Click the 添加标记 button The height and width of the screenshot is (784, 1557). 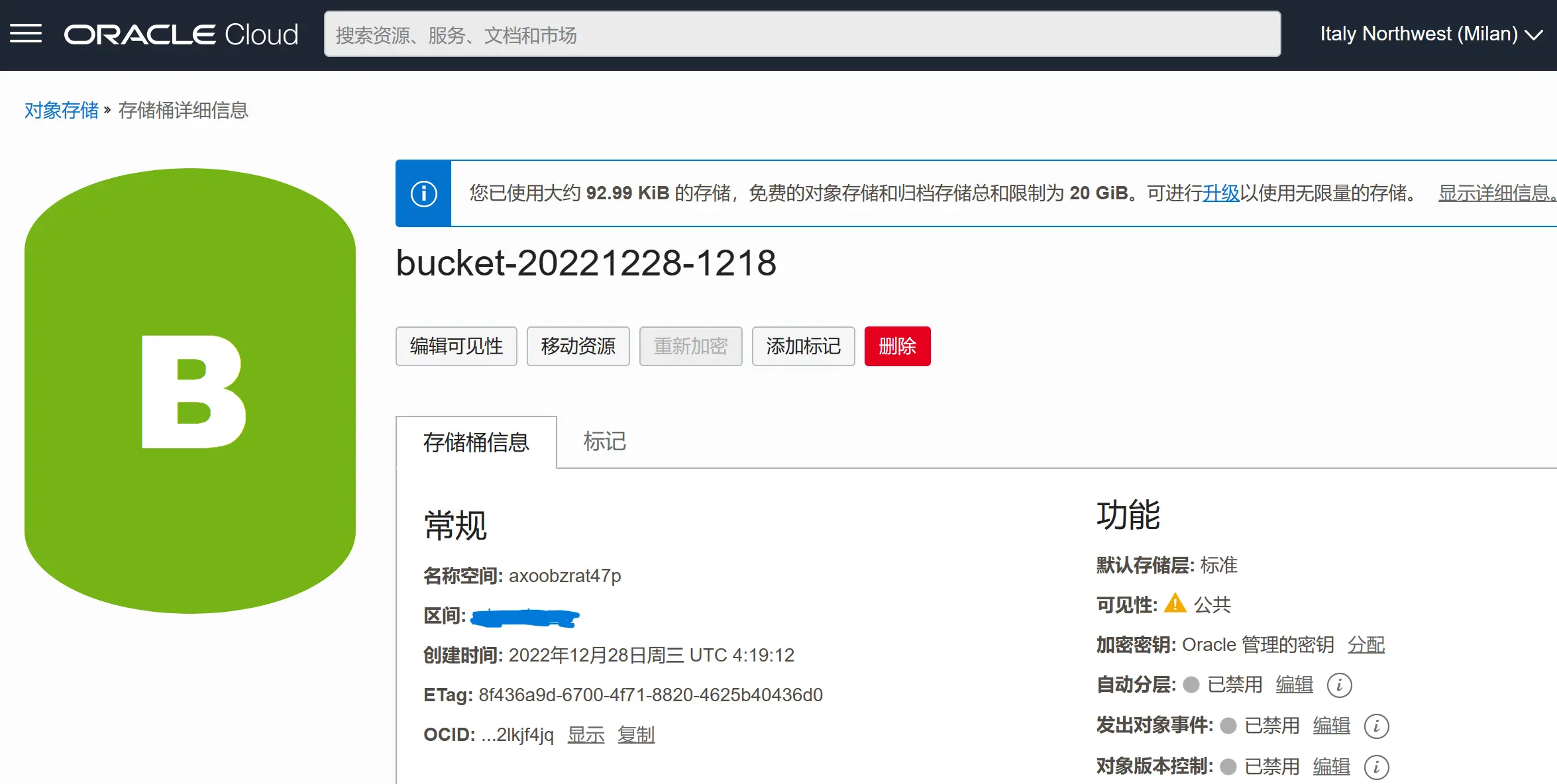pos(803,346)
